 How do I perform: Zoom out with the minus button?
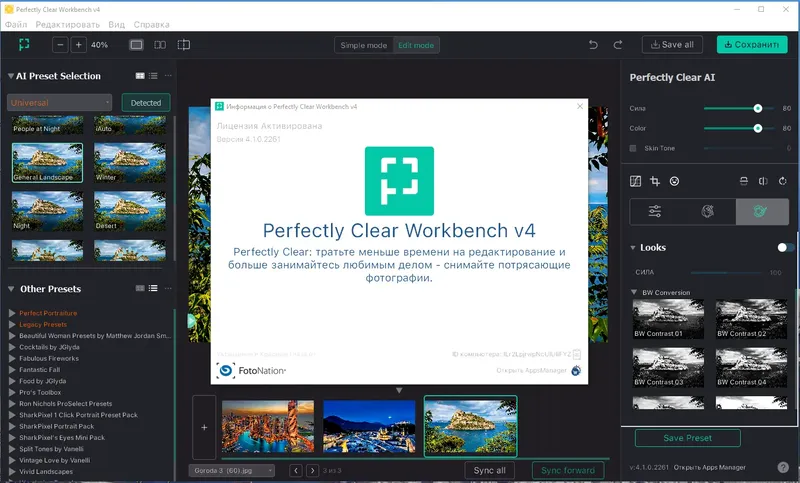(60, 45)
